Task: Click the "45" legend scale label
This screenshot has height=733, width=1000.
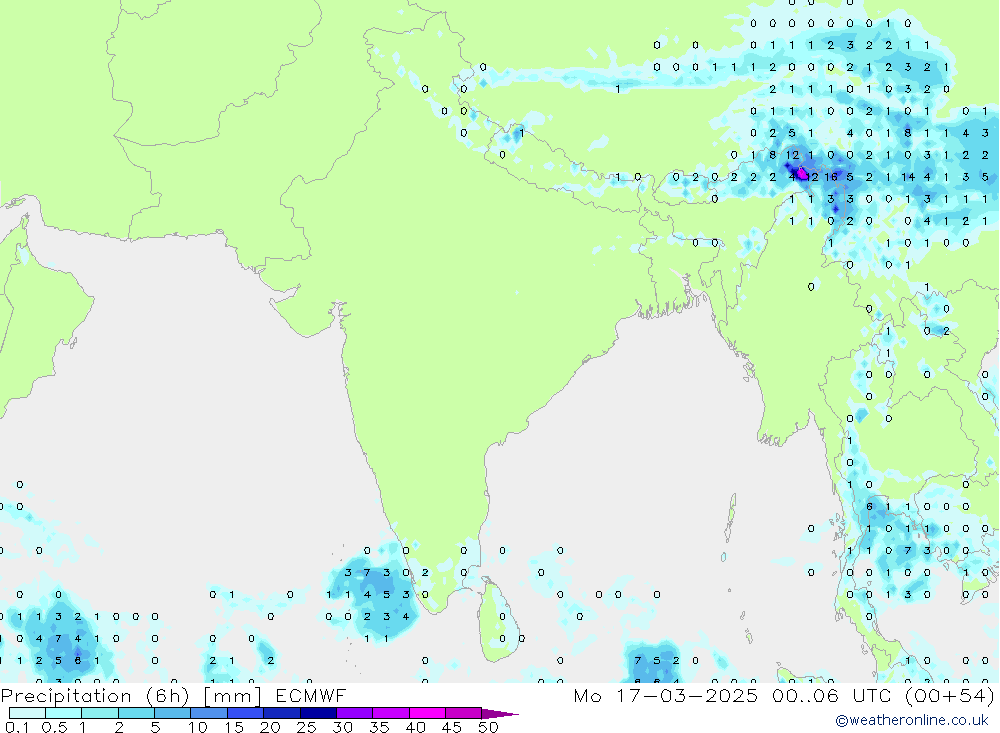Action: coord(452,727)
